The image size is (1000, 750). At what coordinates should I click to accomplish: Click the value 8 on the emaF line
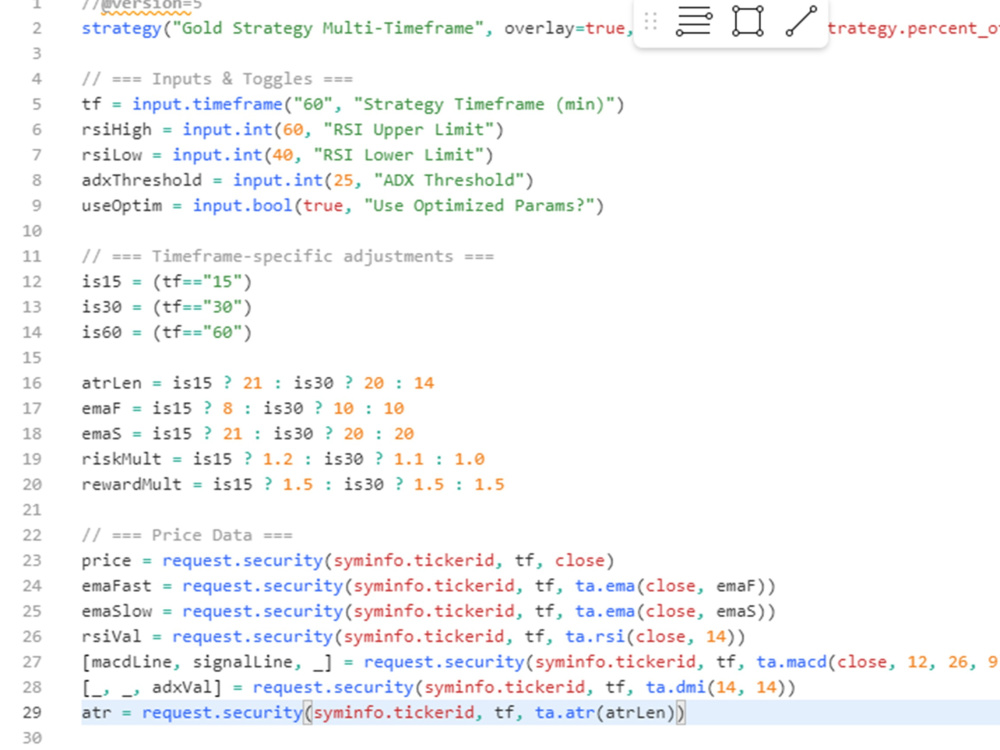point(228,409)
